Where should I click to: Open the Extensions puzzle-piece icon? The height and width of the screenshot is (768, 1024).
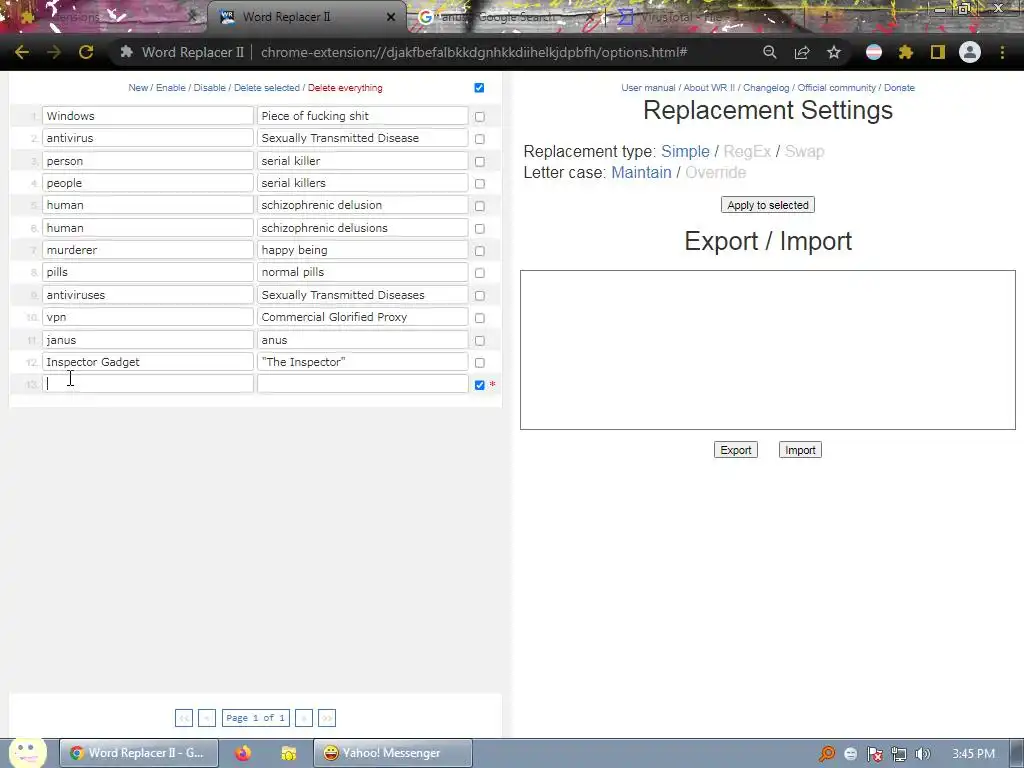(906, 52)
